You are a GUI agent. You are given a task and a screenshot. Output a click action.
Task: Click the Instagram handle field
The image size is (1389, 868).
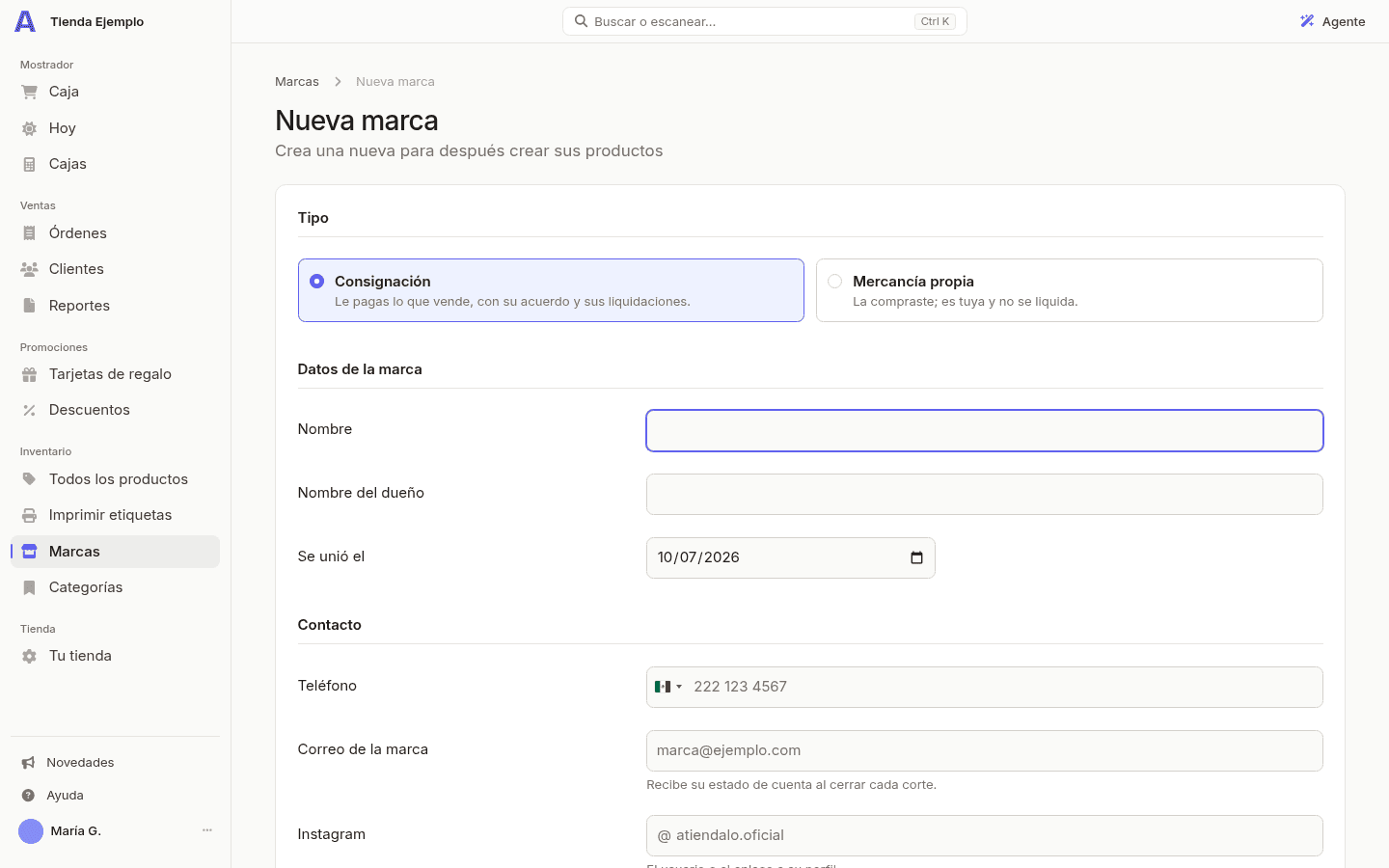(985, 835)
